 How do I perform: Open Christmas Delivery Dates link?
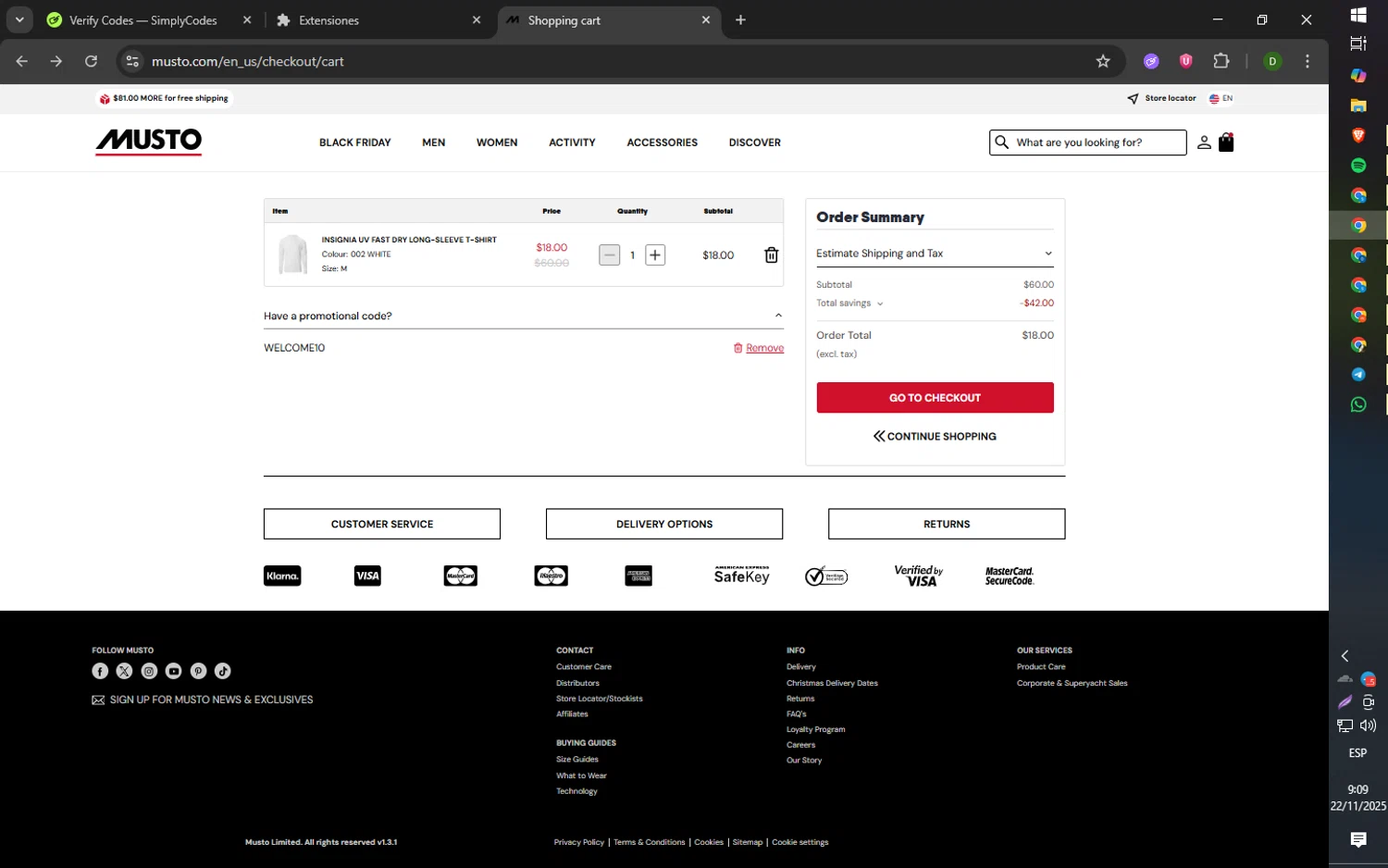point(832,683)
